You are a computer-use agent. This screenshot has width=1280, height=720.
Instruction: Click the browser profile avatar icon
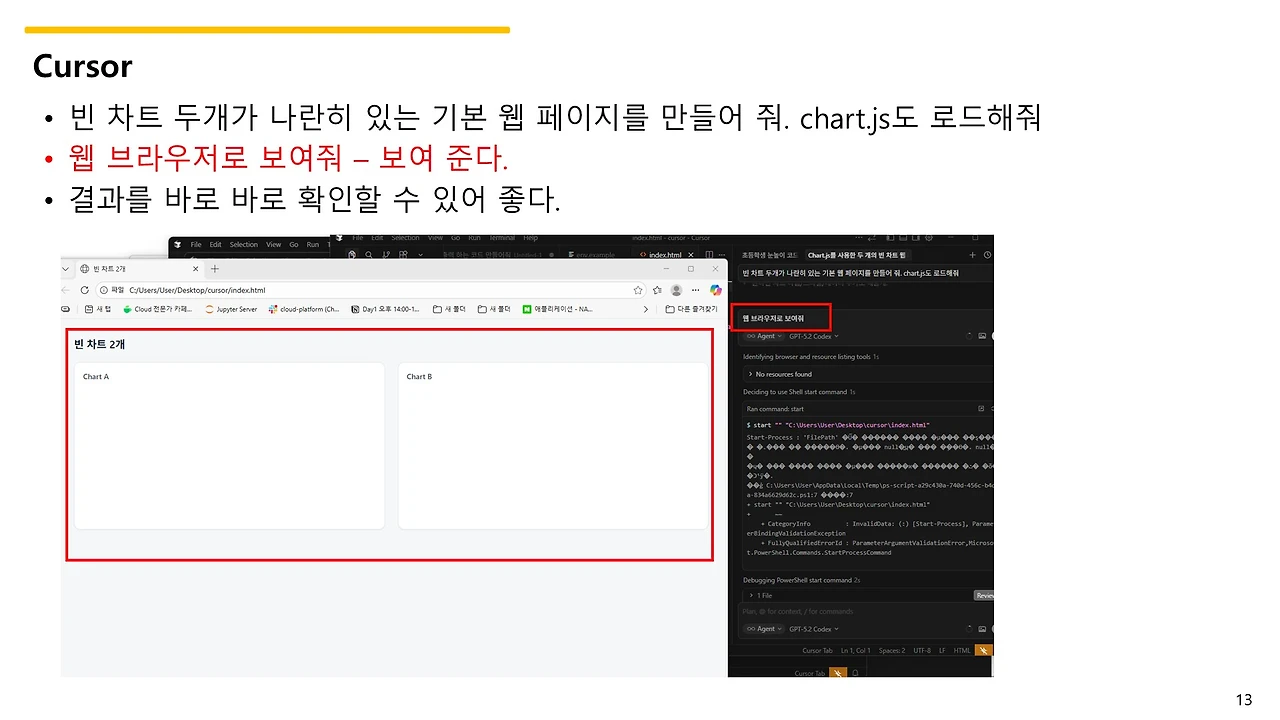(675, 289)
